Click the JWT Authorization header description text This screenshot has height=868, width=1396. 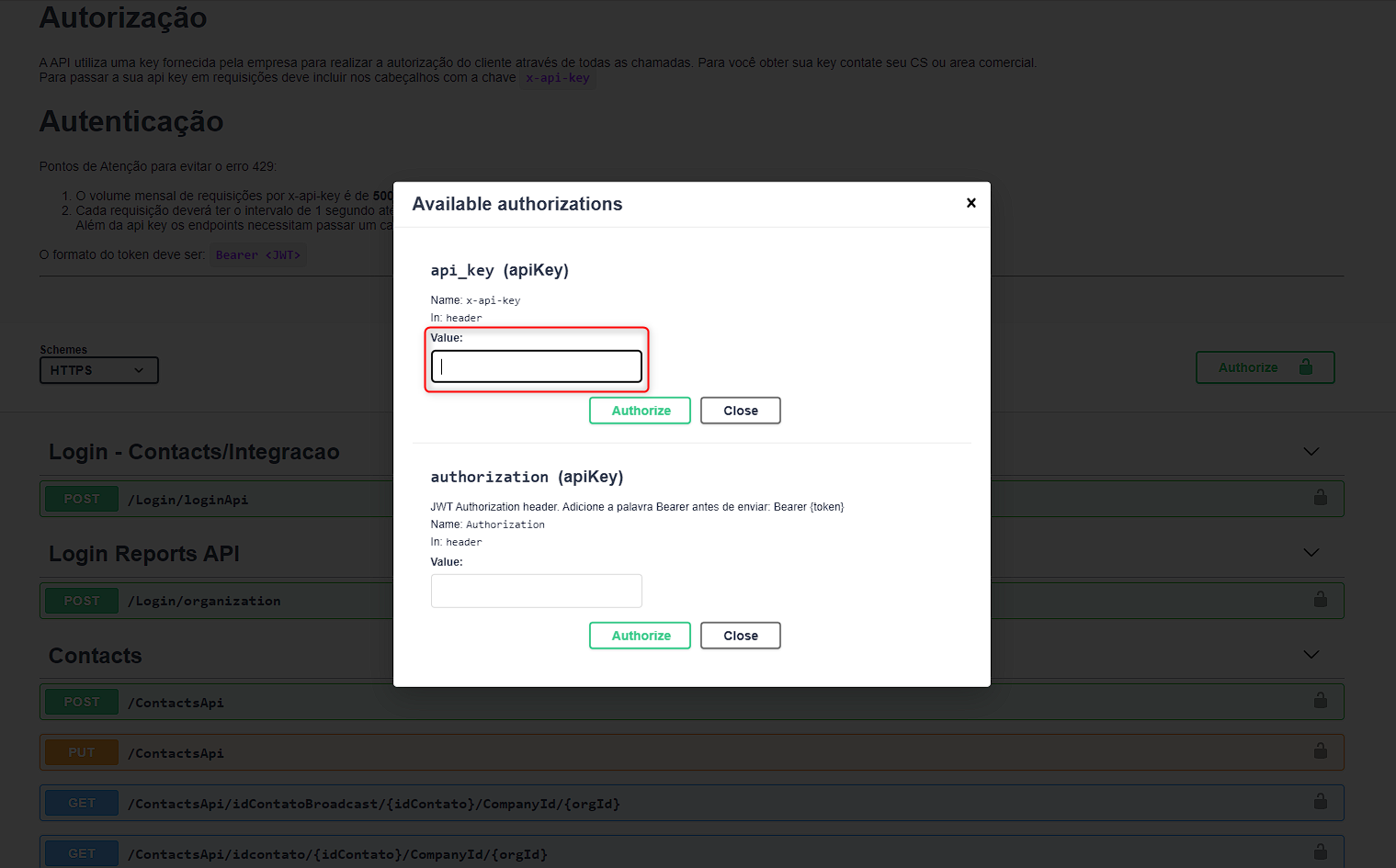[x=637, y=507]
